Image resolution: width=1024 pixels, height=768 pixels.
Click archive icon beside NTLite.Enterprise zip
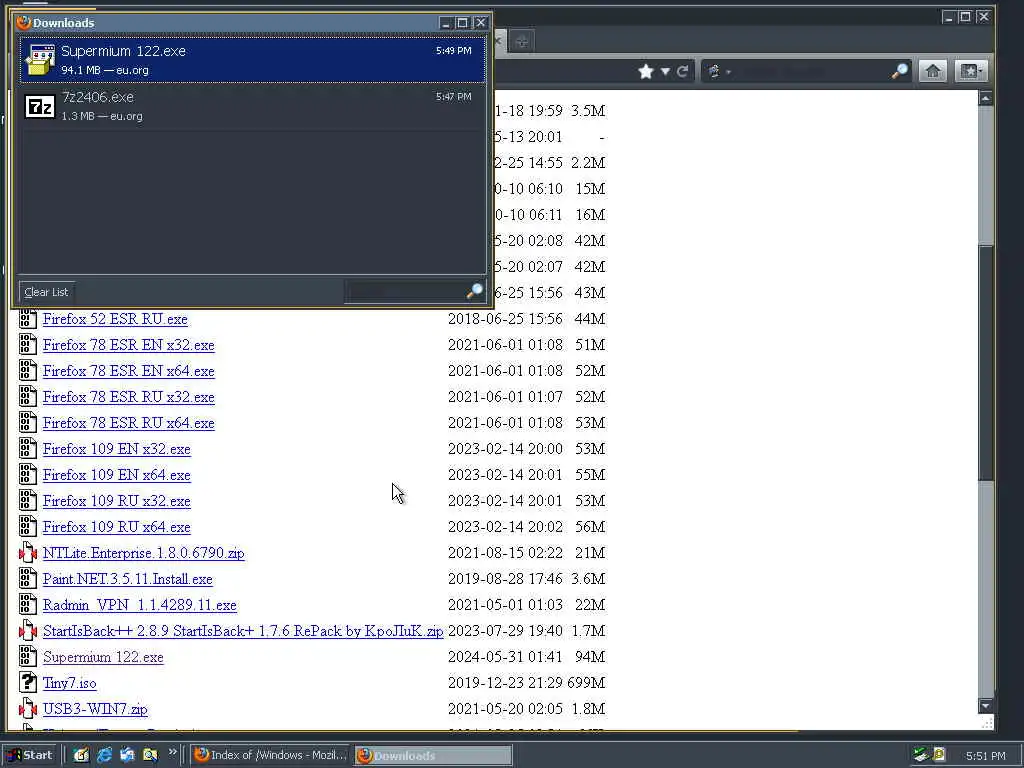coord(27,553)
